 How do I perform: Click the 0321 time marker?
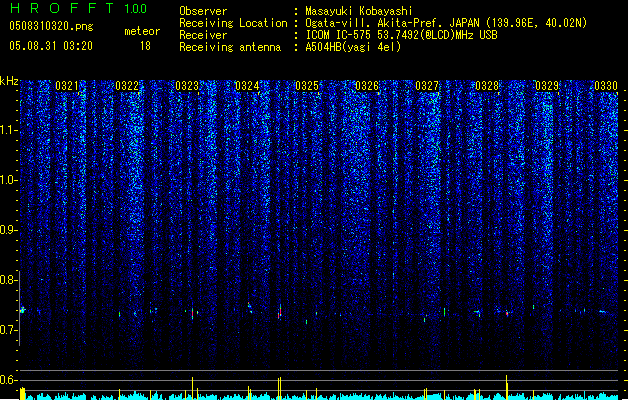[67, 86]
